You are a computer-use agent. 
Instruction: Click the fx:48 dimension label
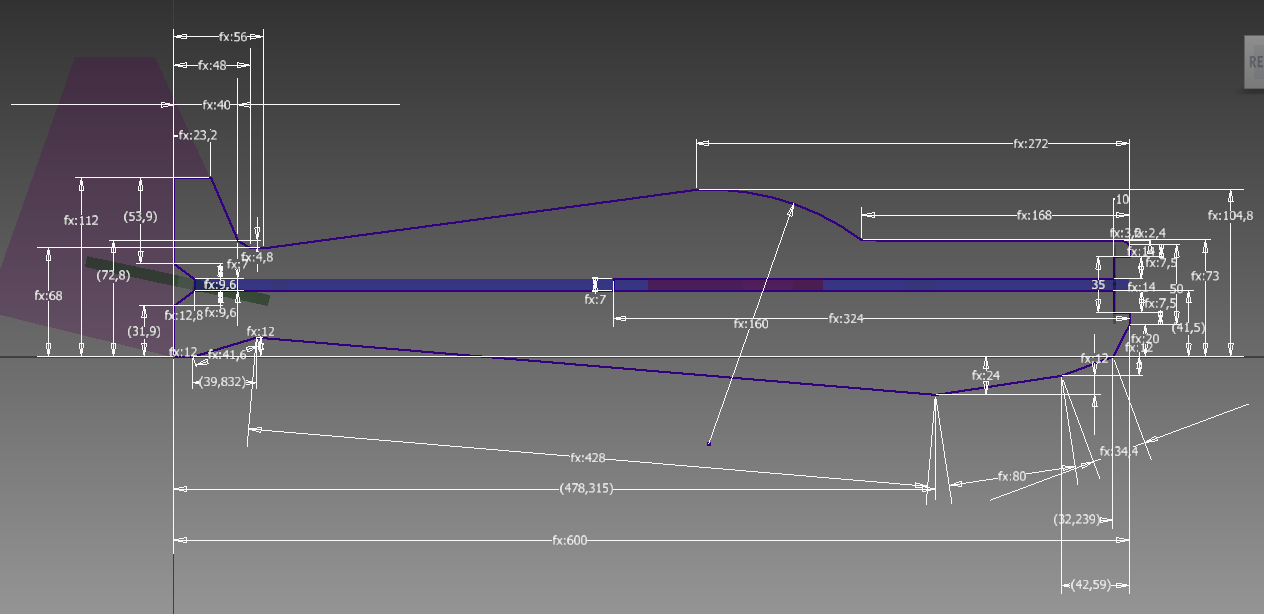click(212, 65)
